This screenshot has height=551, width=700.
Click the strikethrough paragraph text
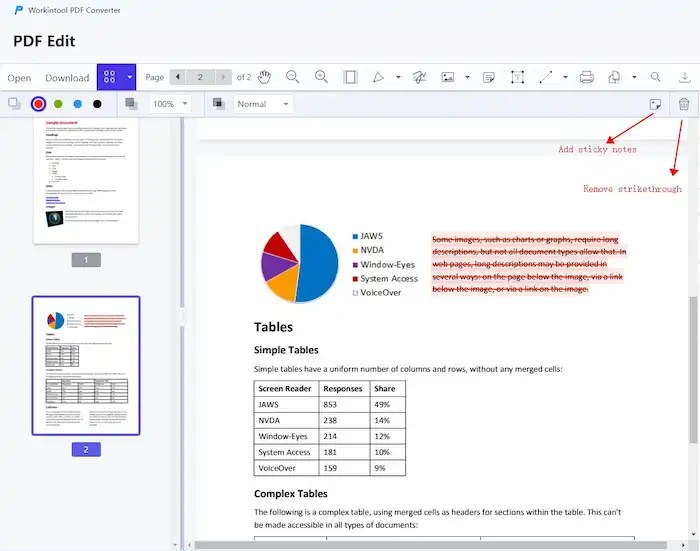pyautogui.click(x=529, y=264)
